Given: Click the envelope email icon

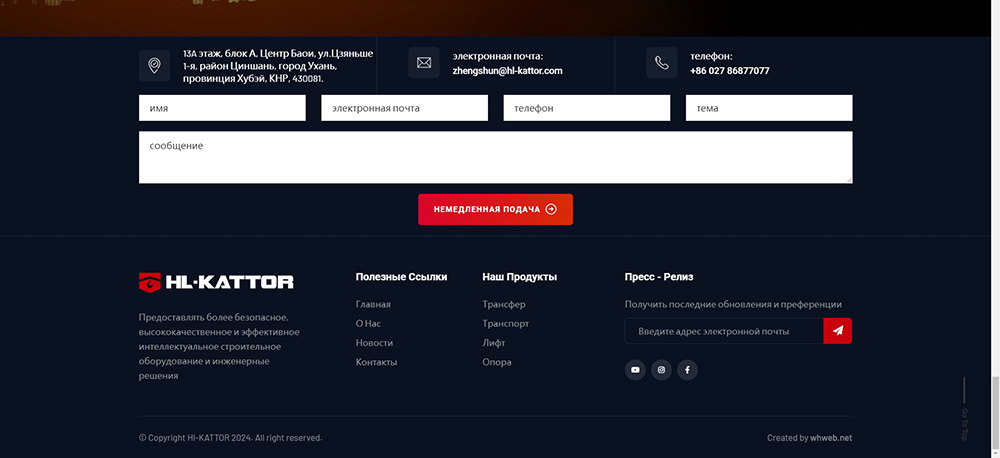Looking at the screenshot, I should [x=423, y=63].
